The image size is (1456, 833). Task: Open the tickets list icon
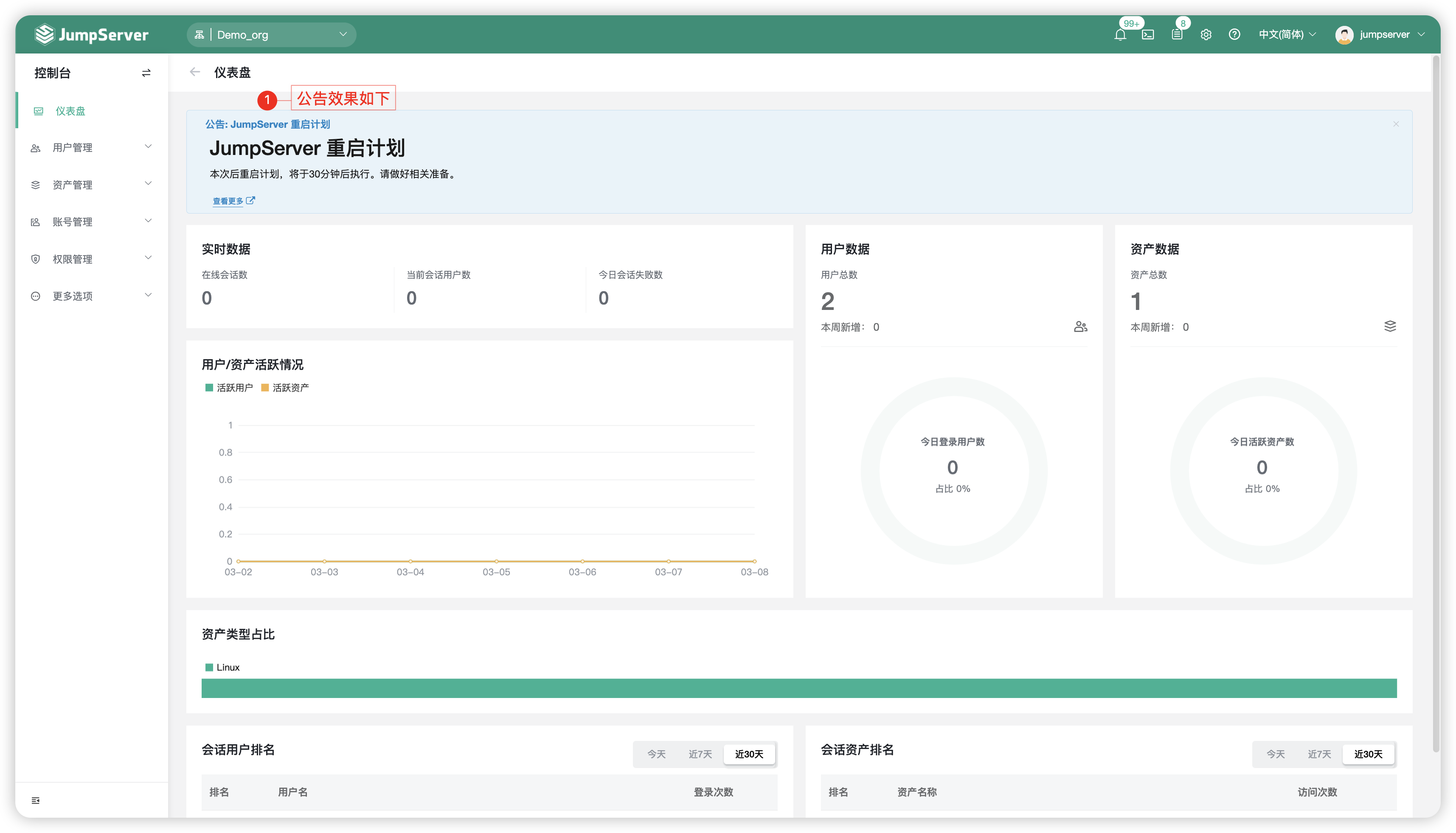pos(1177,34)
